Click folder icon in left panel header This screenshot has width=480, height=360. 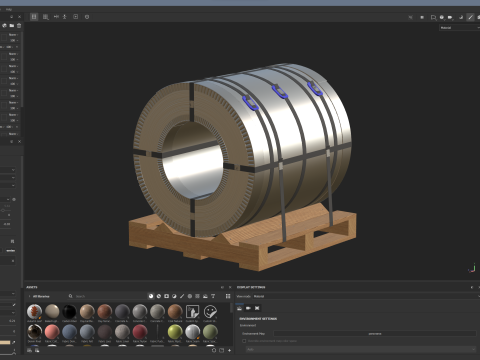coord(12,25)
